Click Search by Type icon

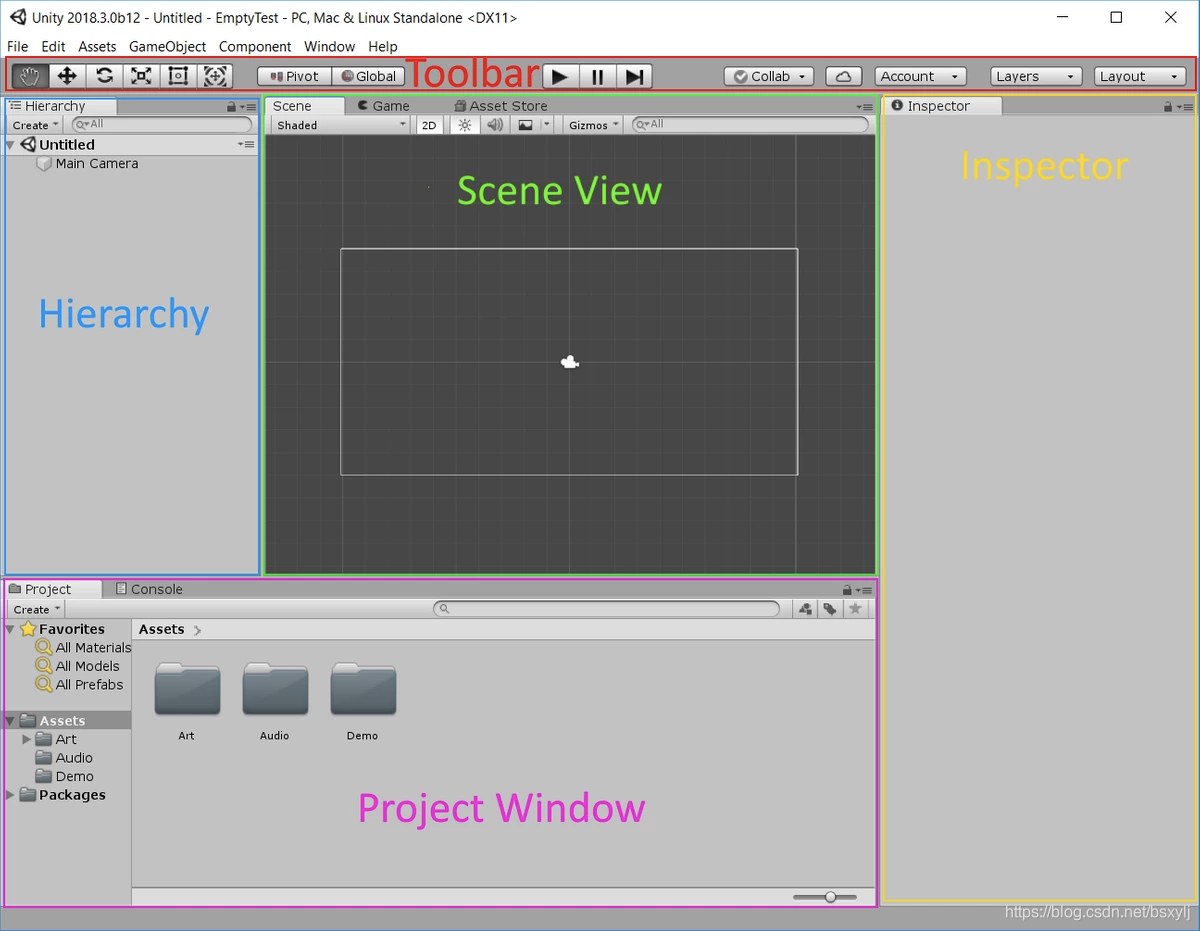pos(805,608)
